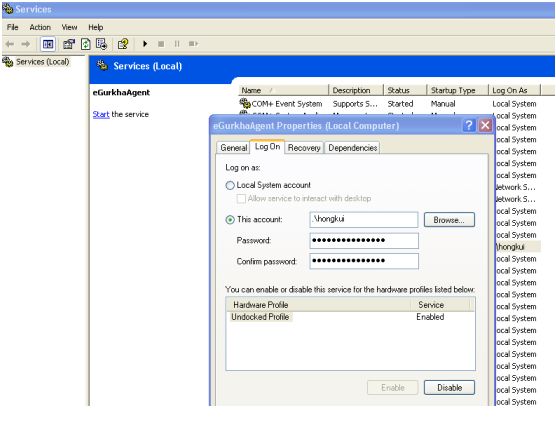Click the Browse button
This screenshot has height=424, width=556.
pos(449,220)
